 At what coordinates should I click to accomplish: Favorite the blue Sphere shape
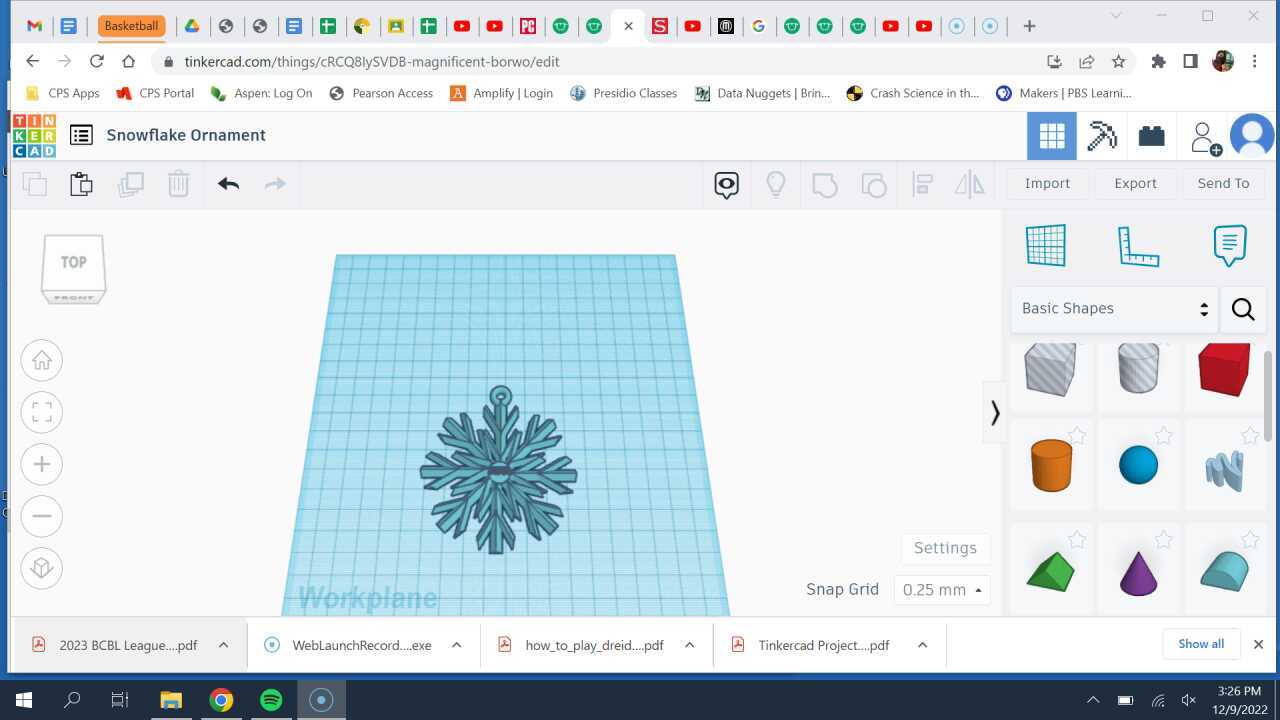pos(1163,436)
